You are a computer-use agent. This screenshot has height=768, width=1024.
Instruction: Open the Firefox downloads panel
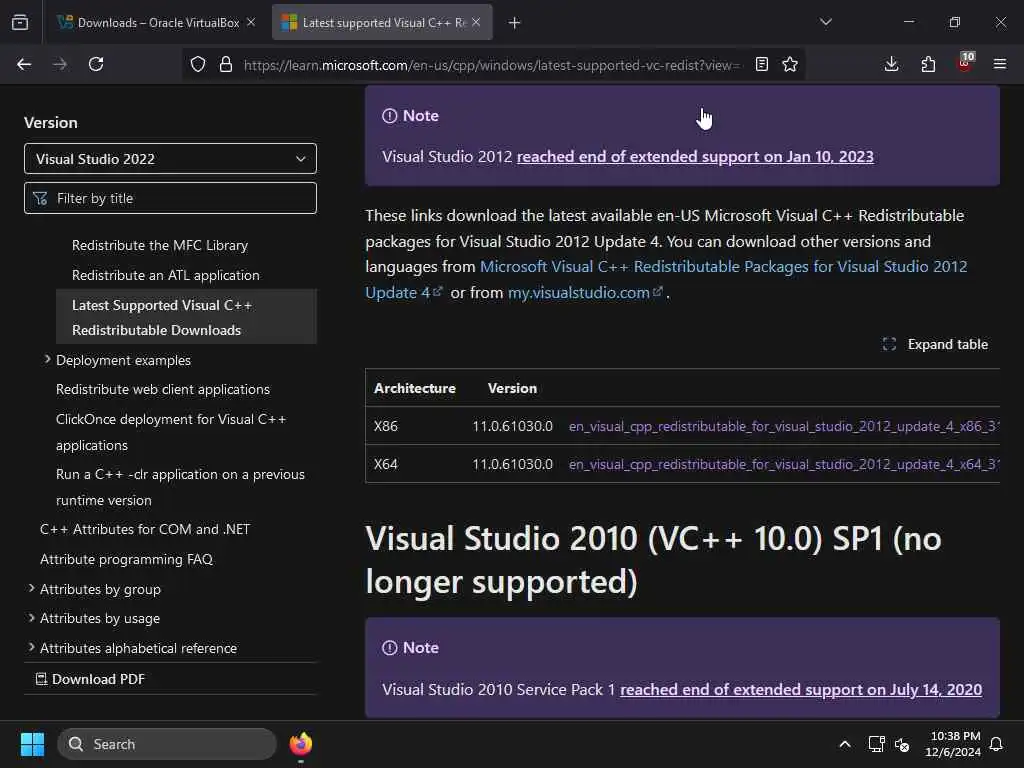(x=891, y=64)
